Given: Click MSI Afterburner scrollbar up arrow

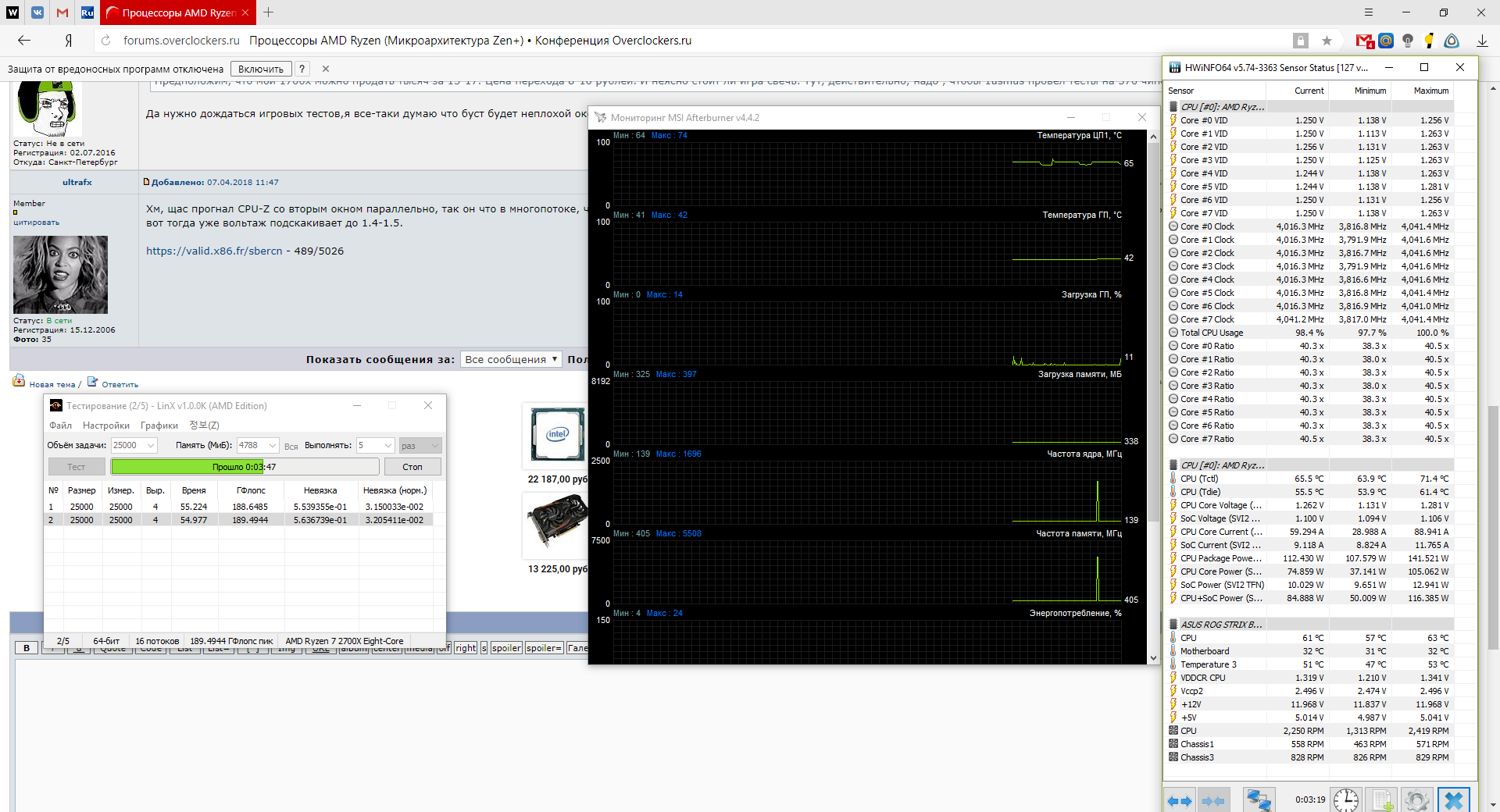Looking at the screenshot, I should coord(1153,136).
